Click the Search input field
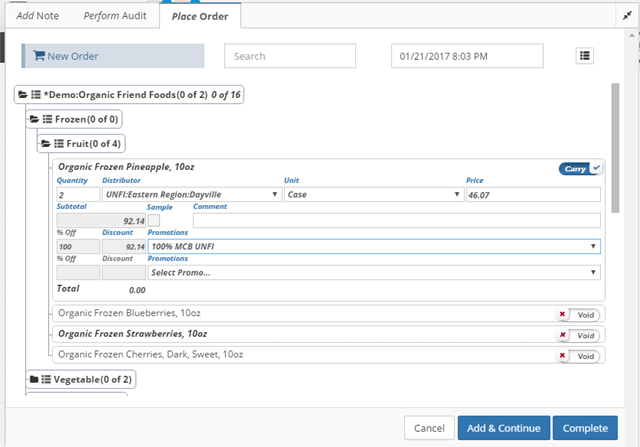Viewport: 640px width, 447px height. pyautogui.click(x=289, y=56)
